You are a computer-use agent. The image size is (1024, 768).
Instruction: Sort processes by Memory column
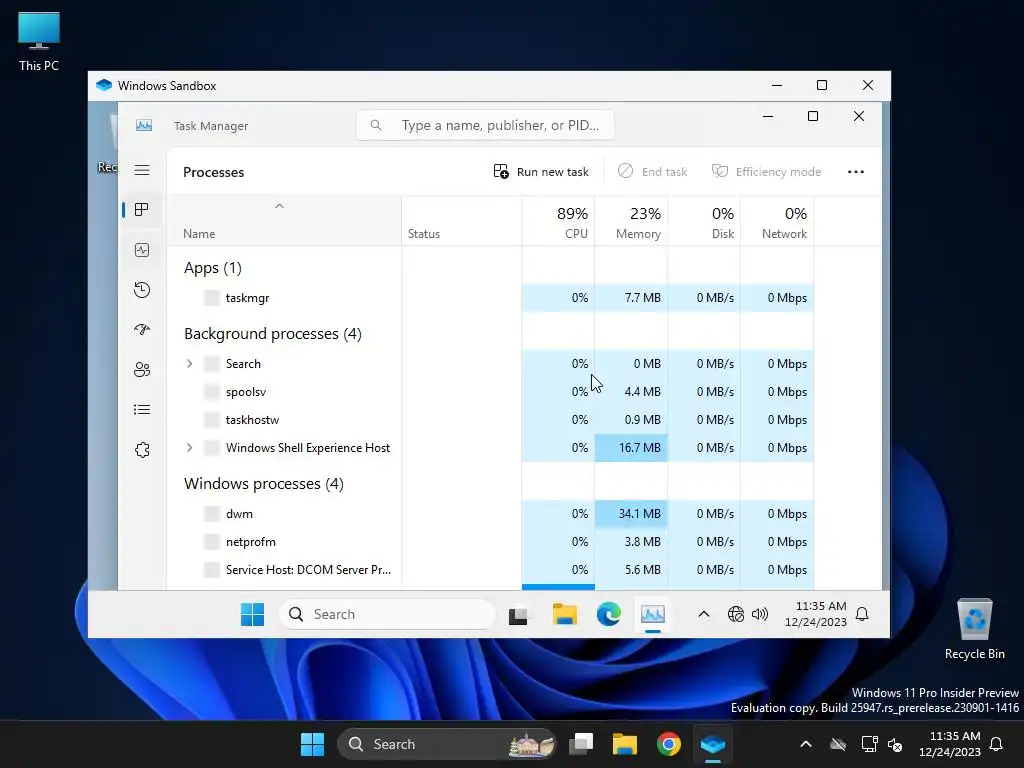(x=632, y=222)
